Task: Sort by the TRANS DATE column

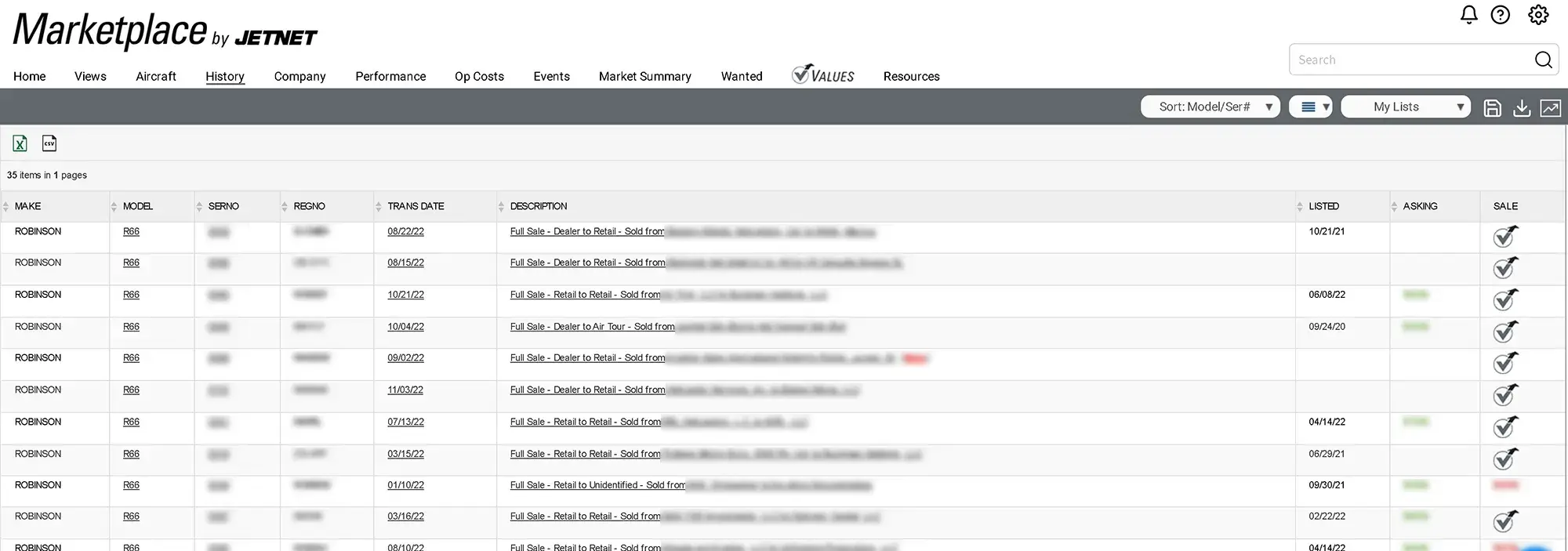Action: coord(416,206)
